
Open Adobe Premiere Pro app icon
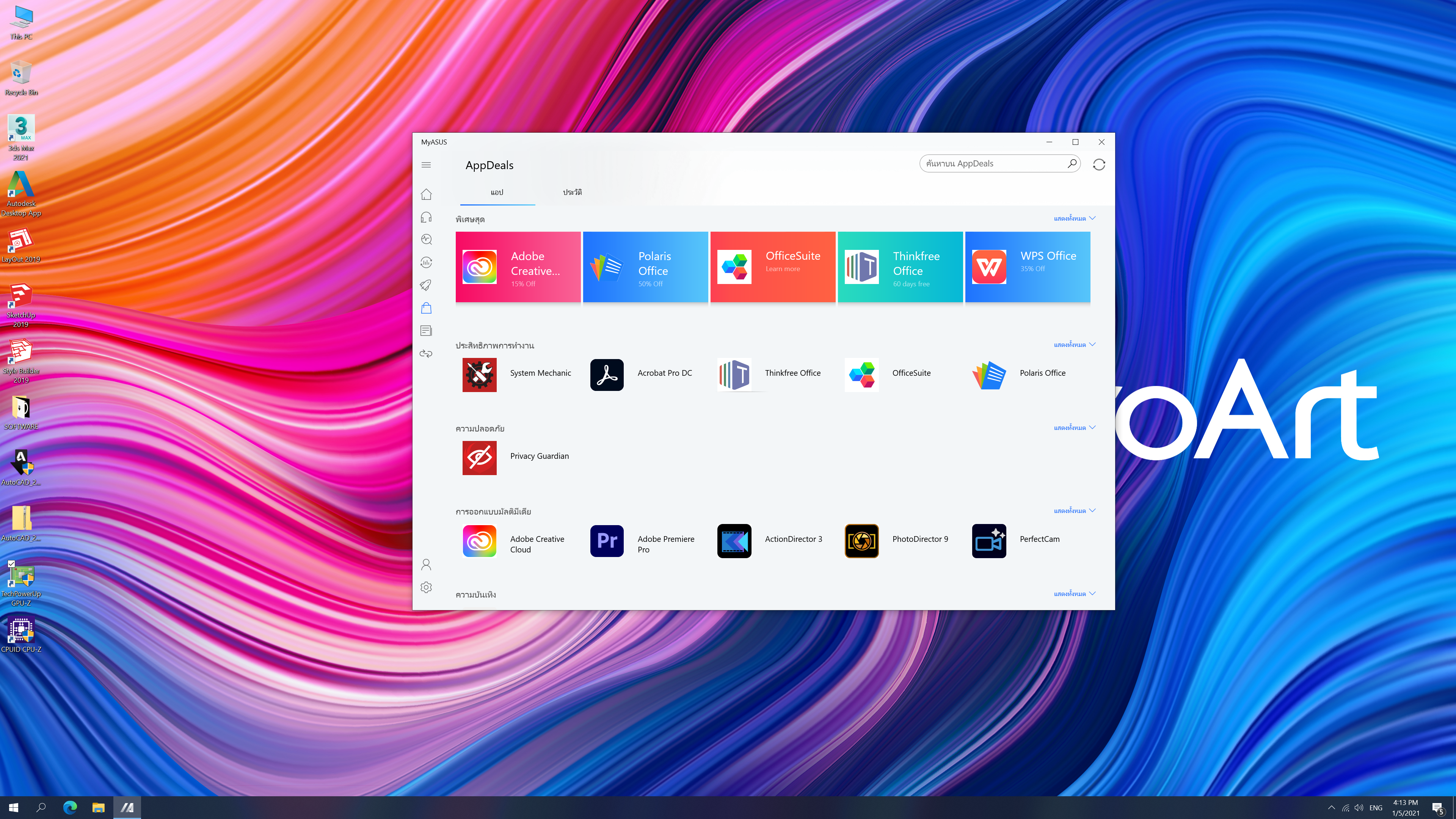click(607, 541)
